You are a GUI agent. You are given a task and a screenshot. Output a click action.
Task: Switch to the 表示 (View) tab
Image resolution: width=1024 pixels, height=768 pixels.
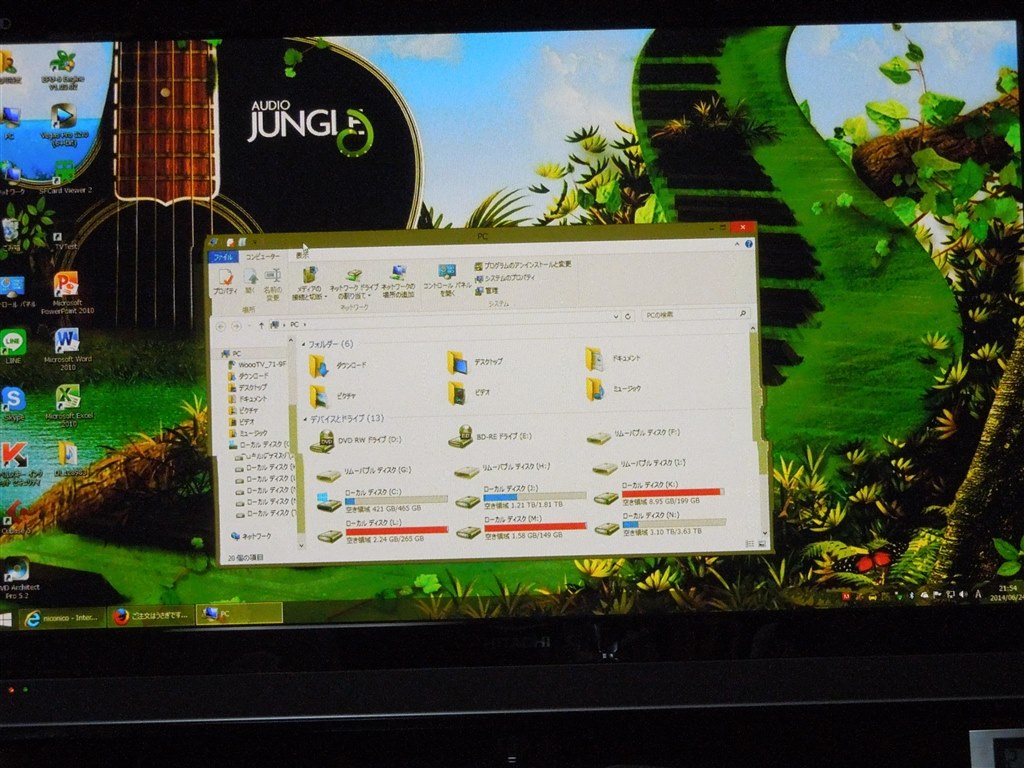pyautogui.click(x=302, y=255)
